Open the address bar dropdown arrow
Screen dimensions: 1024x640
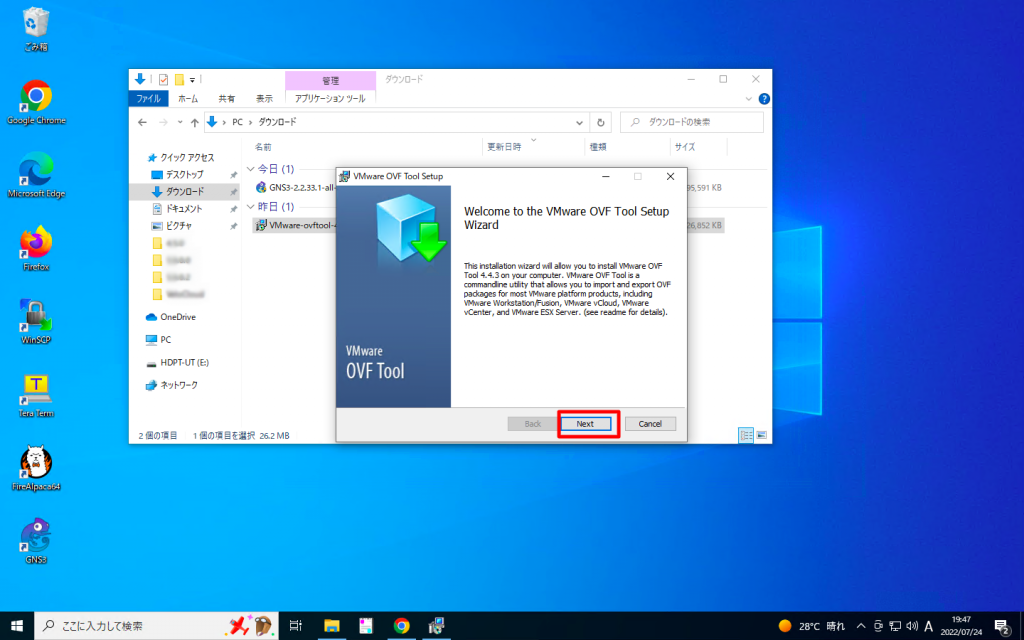point(579,121)
